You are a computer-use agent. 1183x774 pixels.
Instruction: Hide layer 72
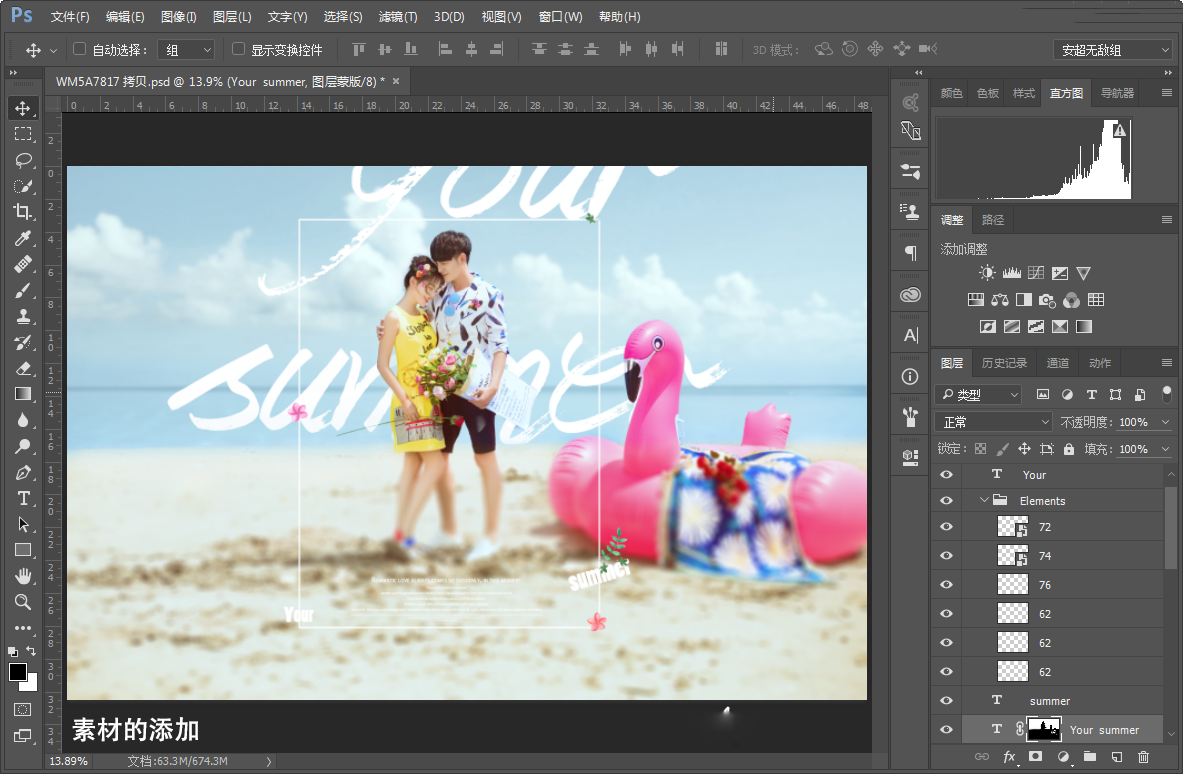coord(946,527)
